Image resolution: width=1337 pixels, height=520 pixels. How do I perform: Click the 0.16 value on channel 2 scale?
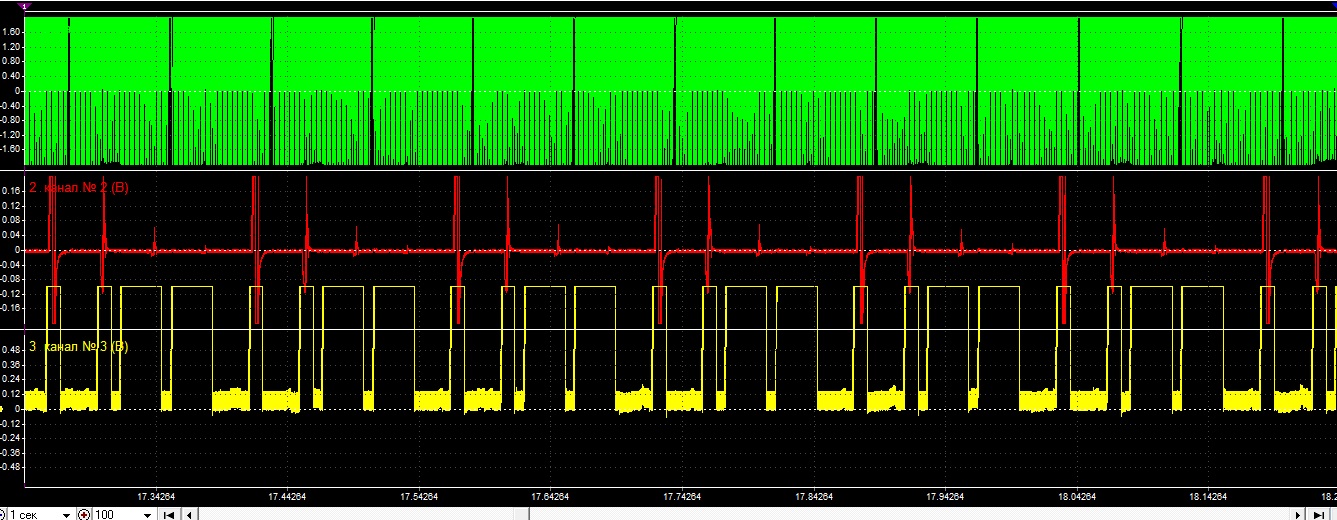12,190
